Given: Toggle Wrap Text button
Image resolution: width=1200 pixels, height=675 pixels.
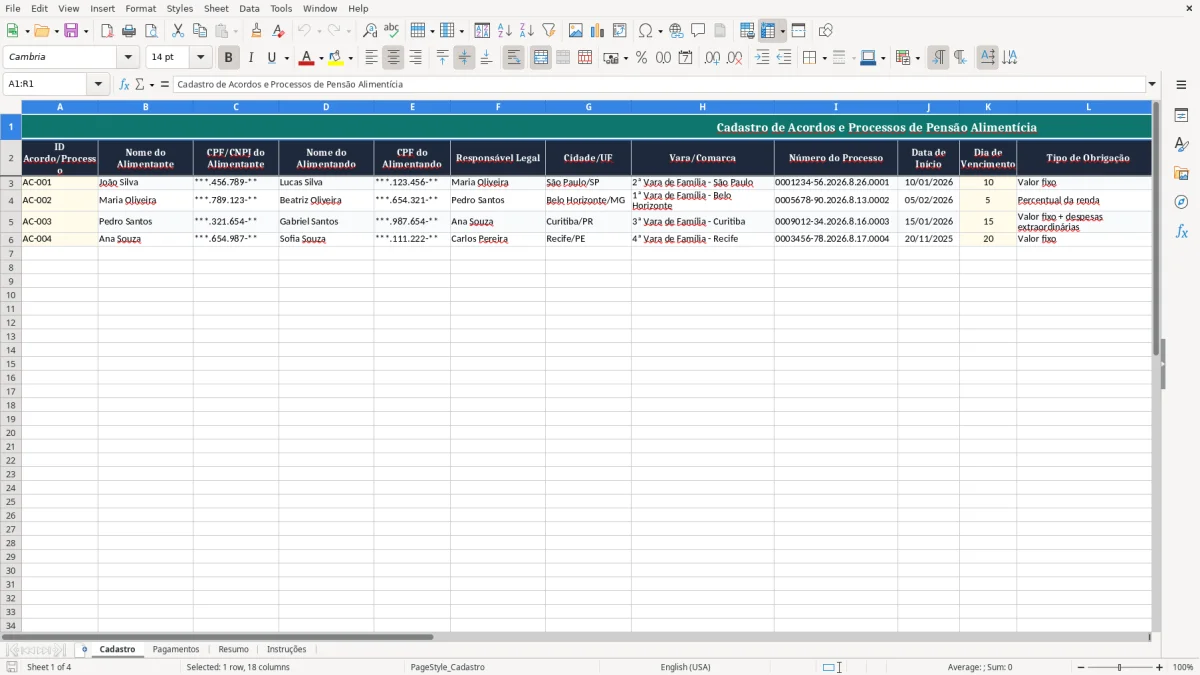Looking at the screenshot, I should coord(514,58).
